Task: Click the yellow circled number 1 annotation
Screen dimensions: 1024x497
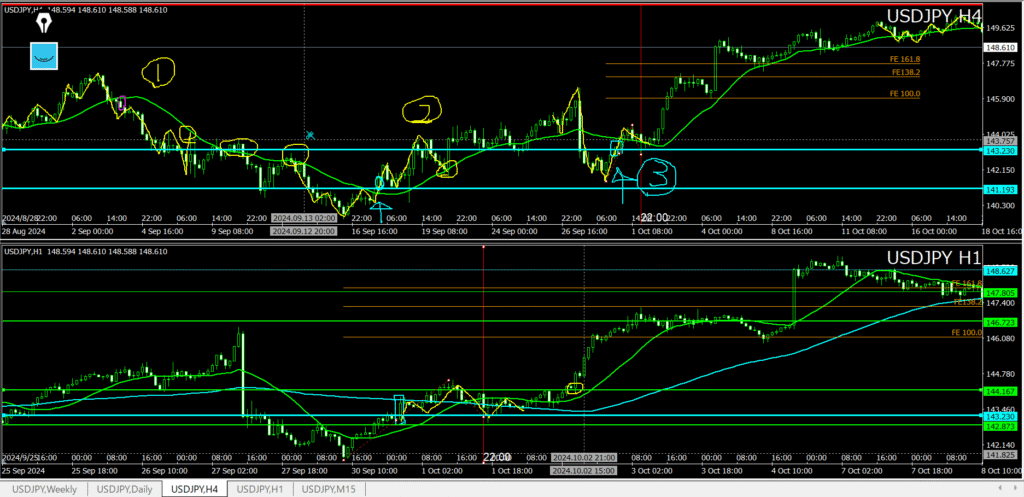Action: 159,71
